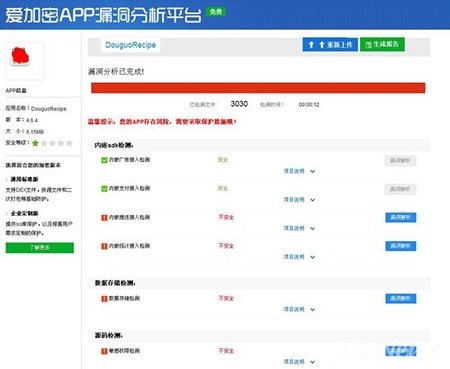
Task: Click the red analysis progress bar
Action: pos(258,88)
